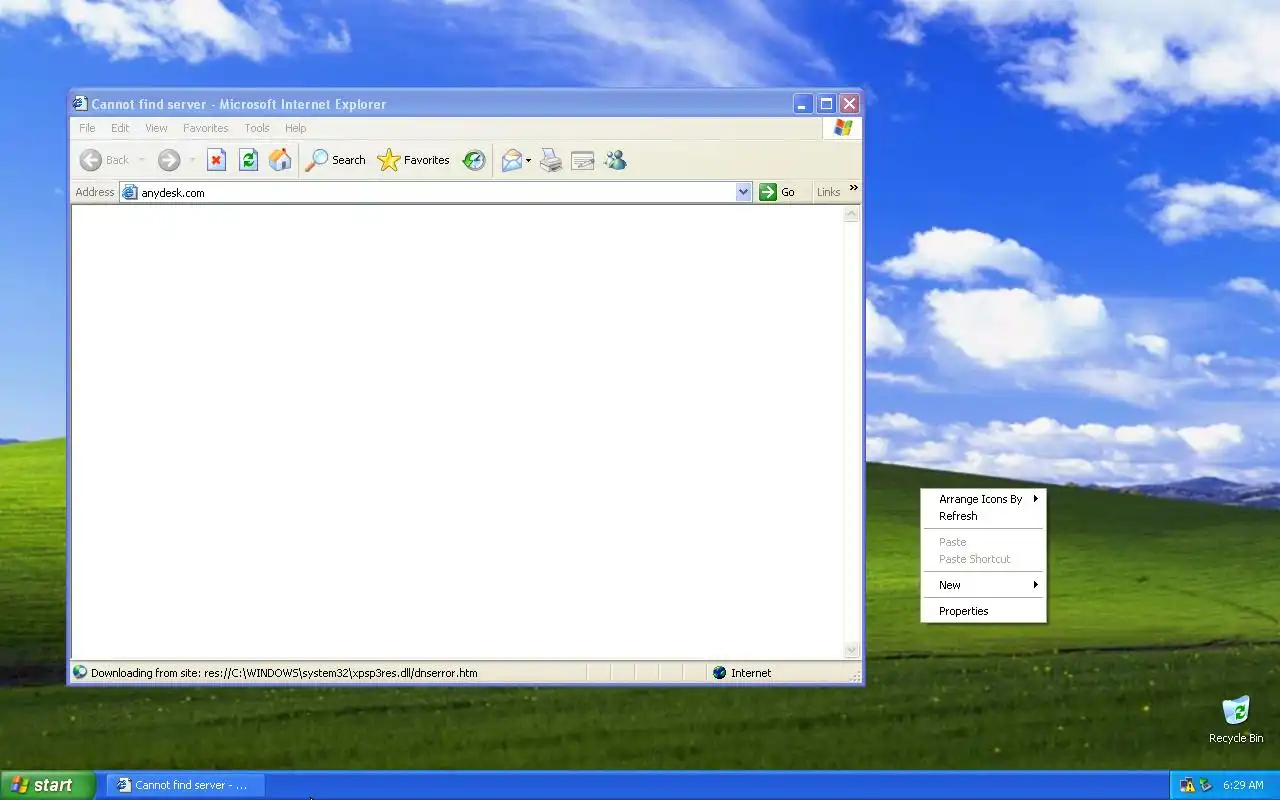Click the Forward arrow toolbar button
1280x800 pixels.
pyautogui.click(x=168, y=160)
